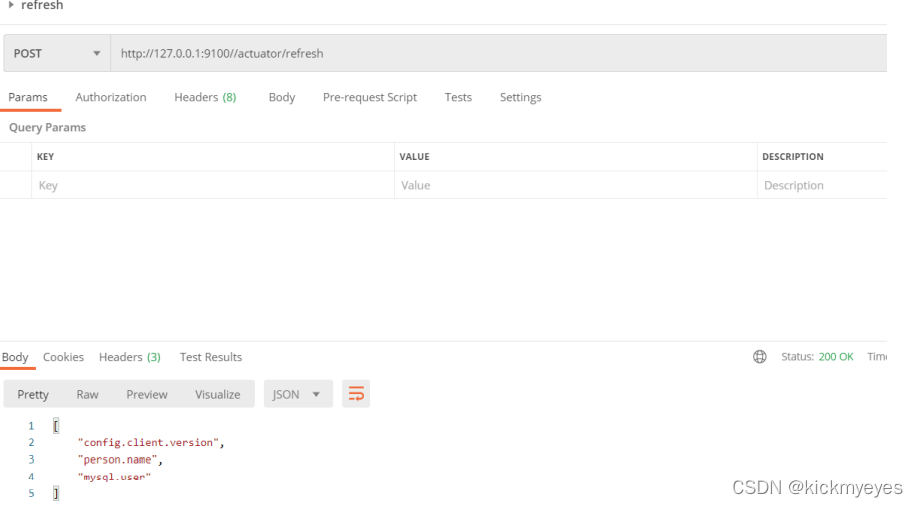Open the request Headers (8) tab
Screen dimensions: 918x507
(x=205, y=97)
